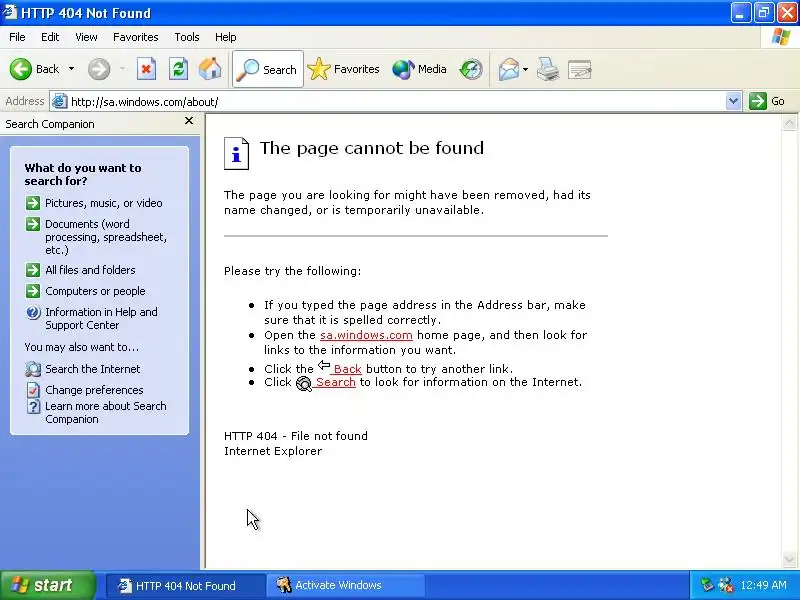Click Search the Internet option
This screenshot has width=800, height=600.
point(92,369)
